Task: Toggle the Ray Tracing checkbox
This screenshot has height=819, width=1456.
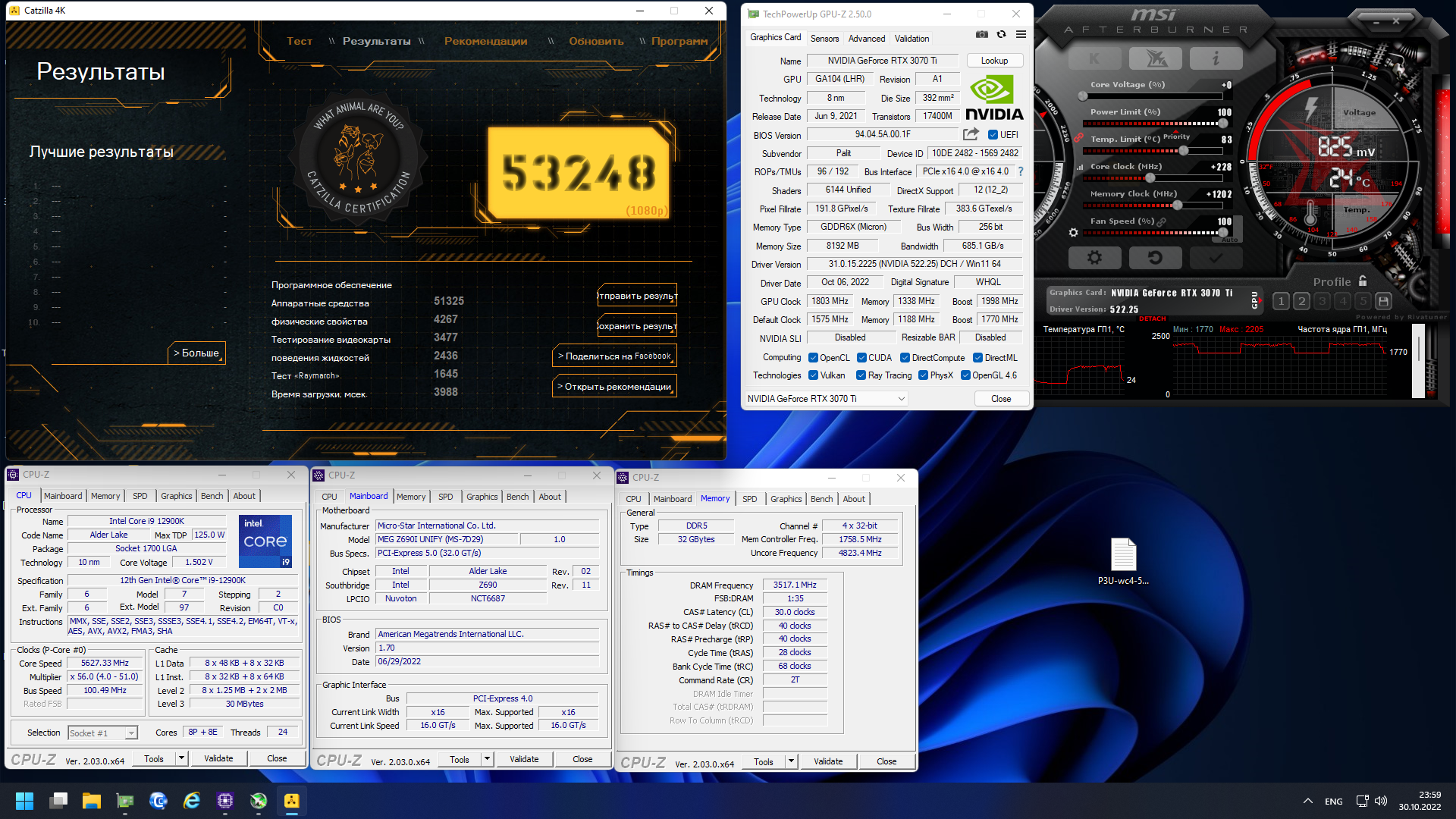Action: (x=861, y=375)
